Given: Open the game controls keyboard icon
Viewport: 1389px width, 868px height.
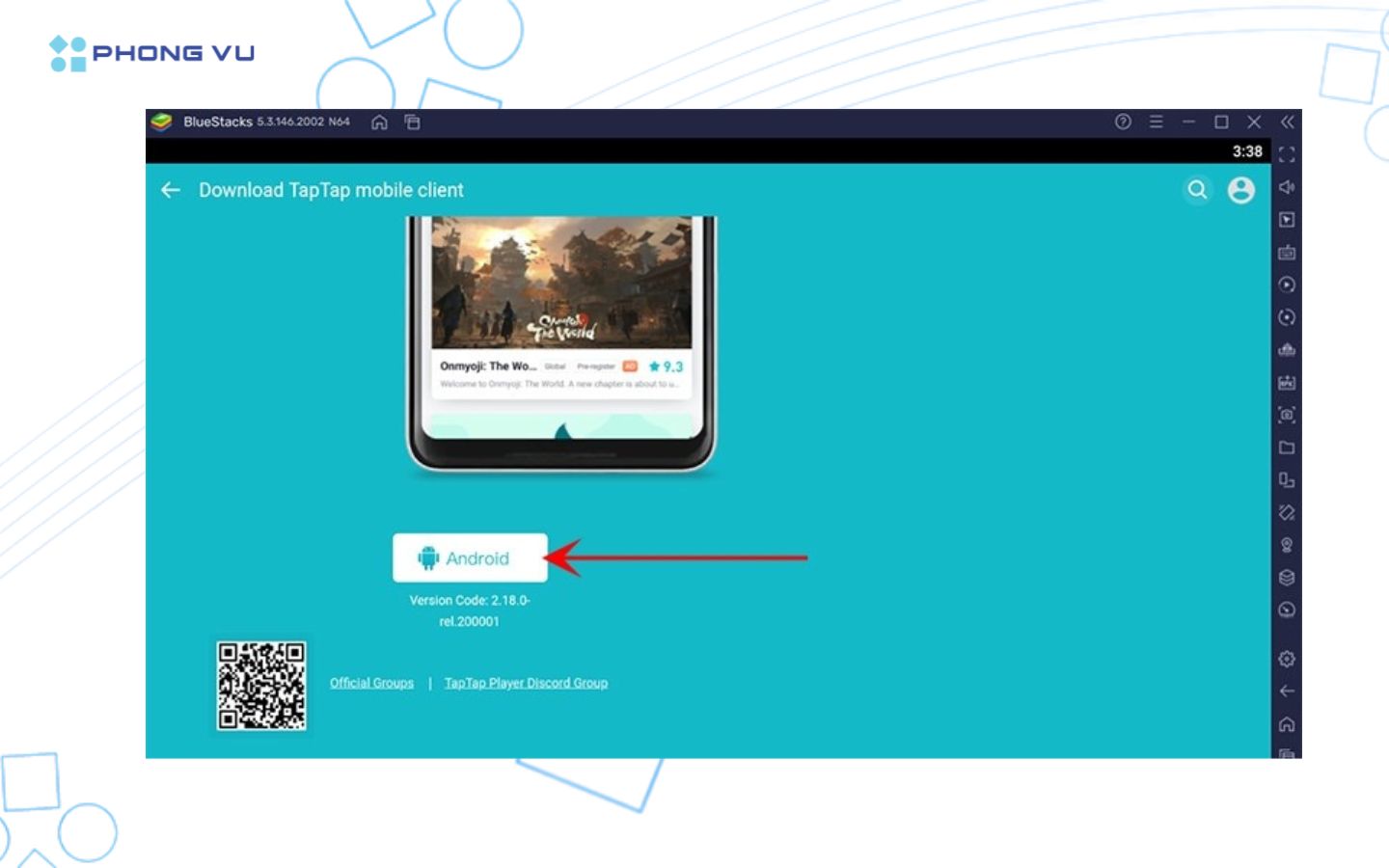Looking at the screenshot, I should click(x=1287, y=253).
